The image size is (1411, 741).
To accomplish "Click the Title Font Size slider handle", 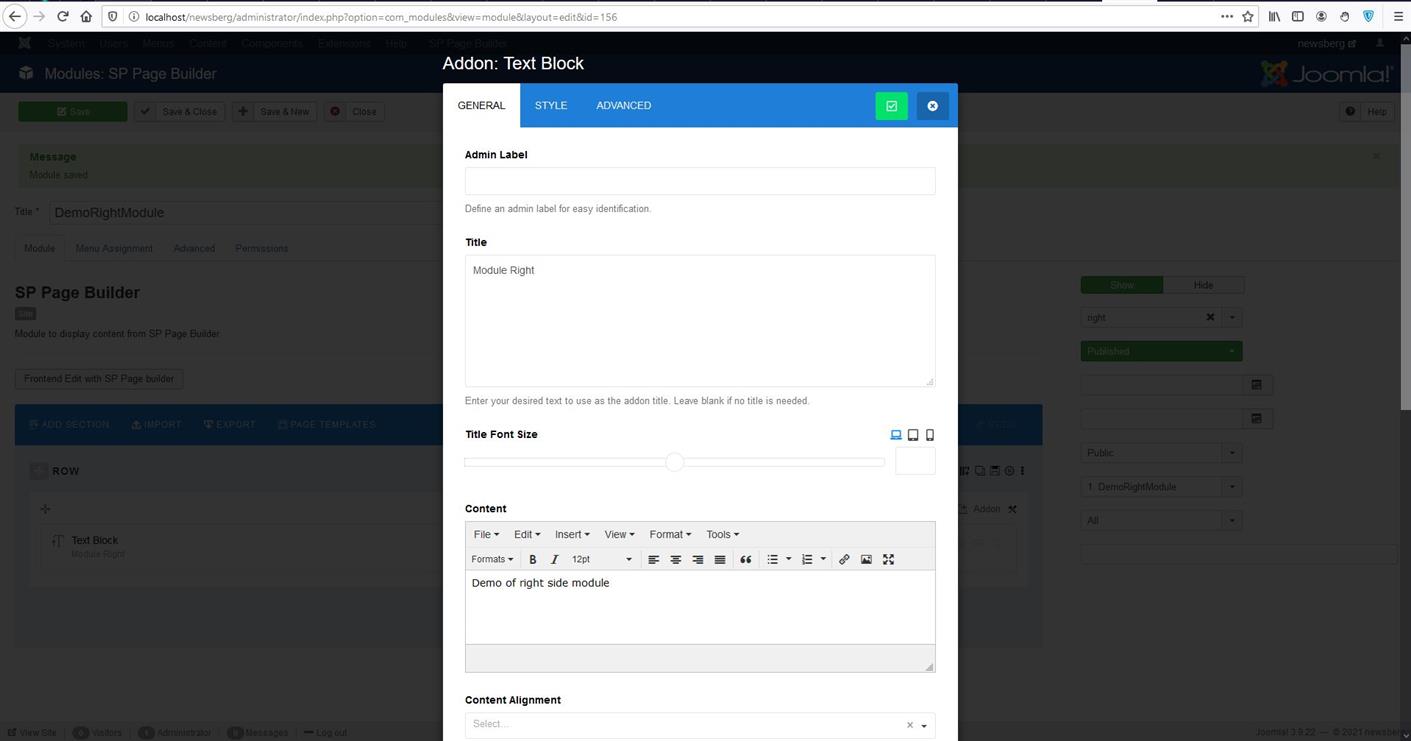I will click(675, 462).
